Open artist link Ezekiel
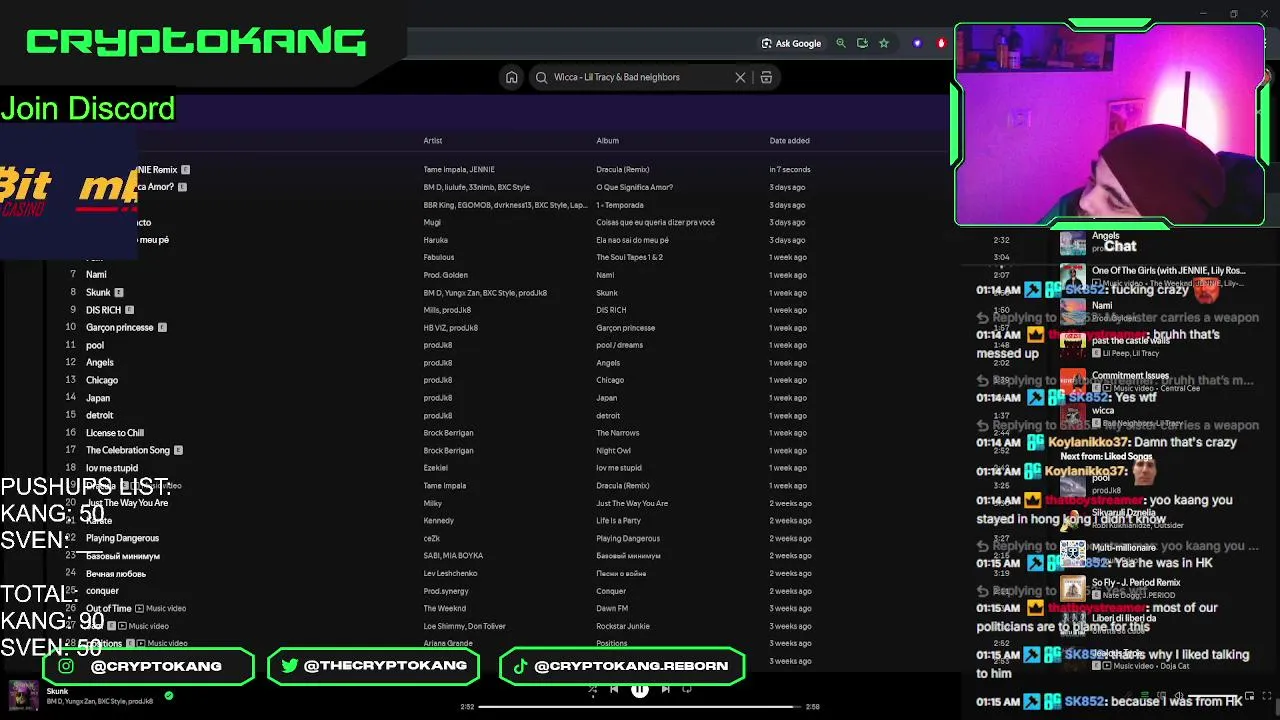The width and height of the screenshot is (1280, 720). [435, 468]
